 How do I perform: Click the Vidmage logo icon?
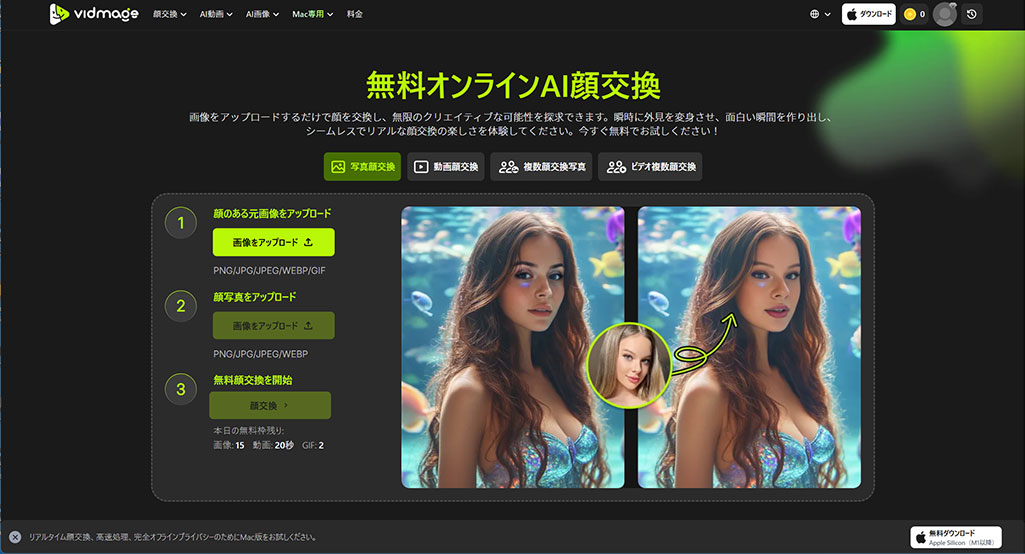click(59, 14)
